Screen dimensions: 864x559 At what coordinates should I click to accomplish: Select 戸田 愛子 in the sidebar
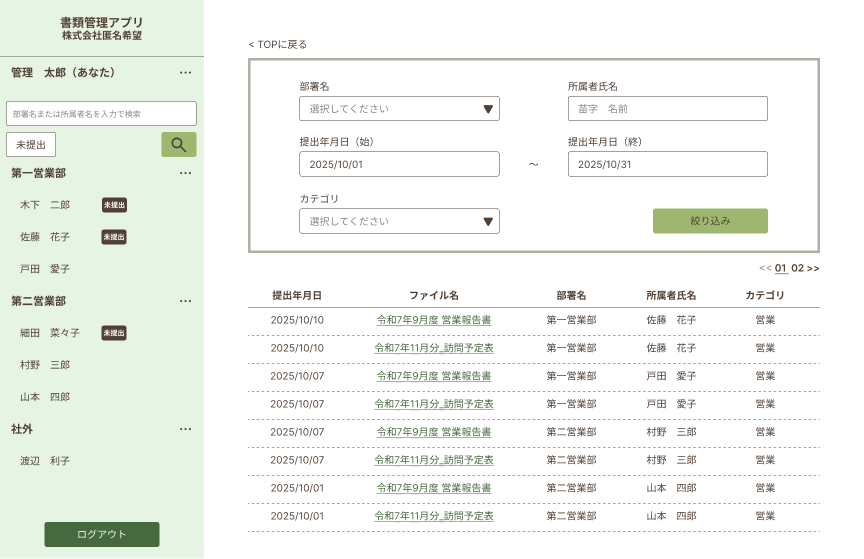tap(45, 269)
